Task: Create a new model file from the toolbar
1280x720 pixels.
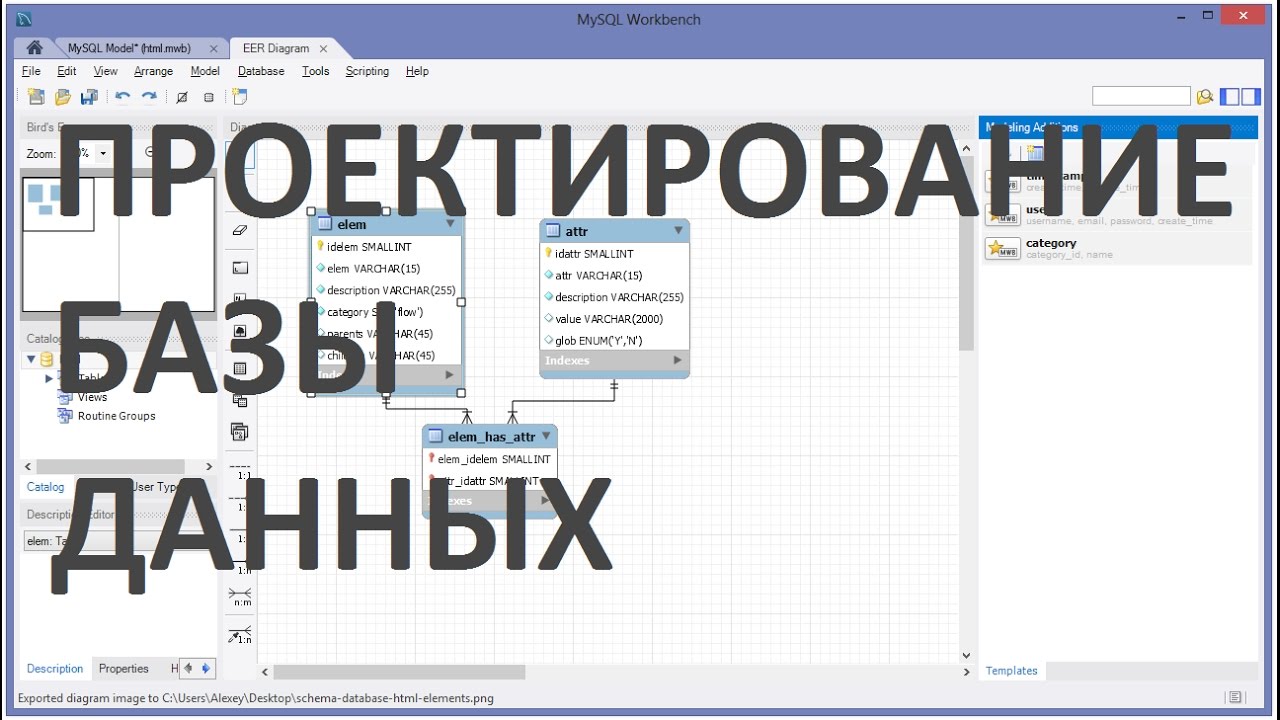Action: click(x=36, y=97)
